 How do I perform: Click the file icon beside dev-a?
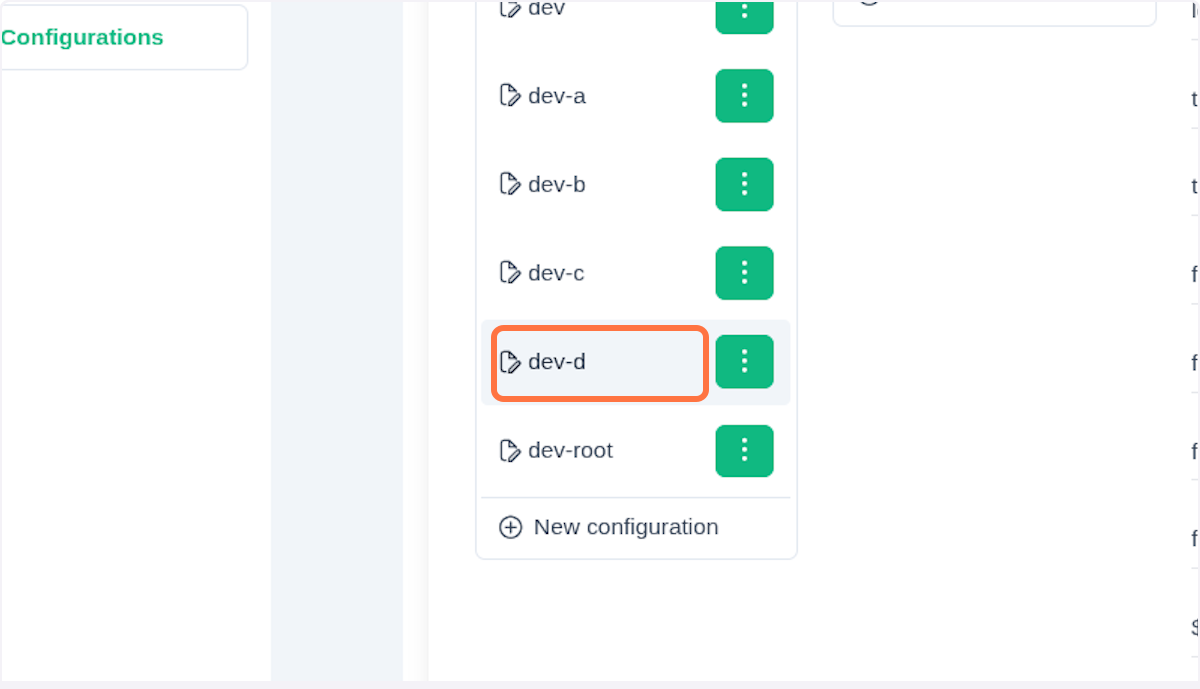[x=510, y=96]
